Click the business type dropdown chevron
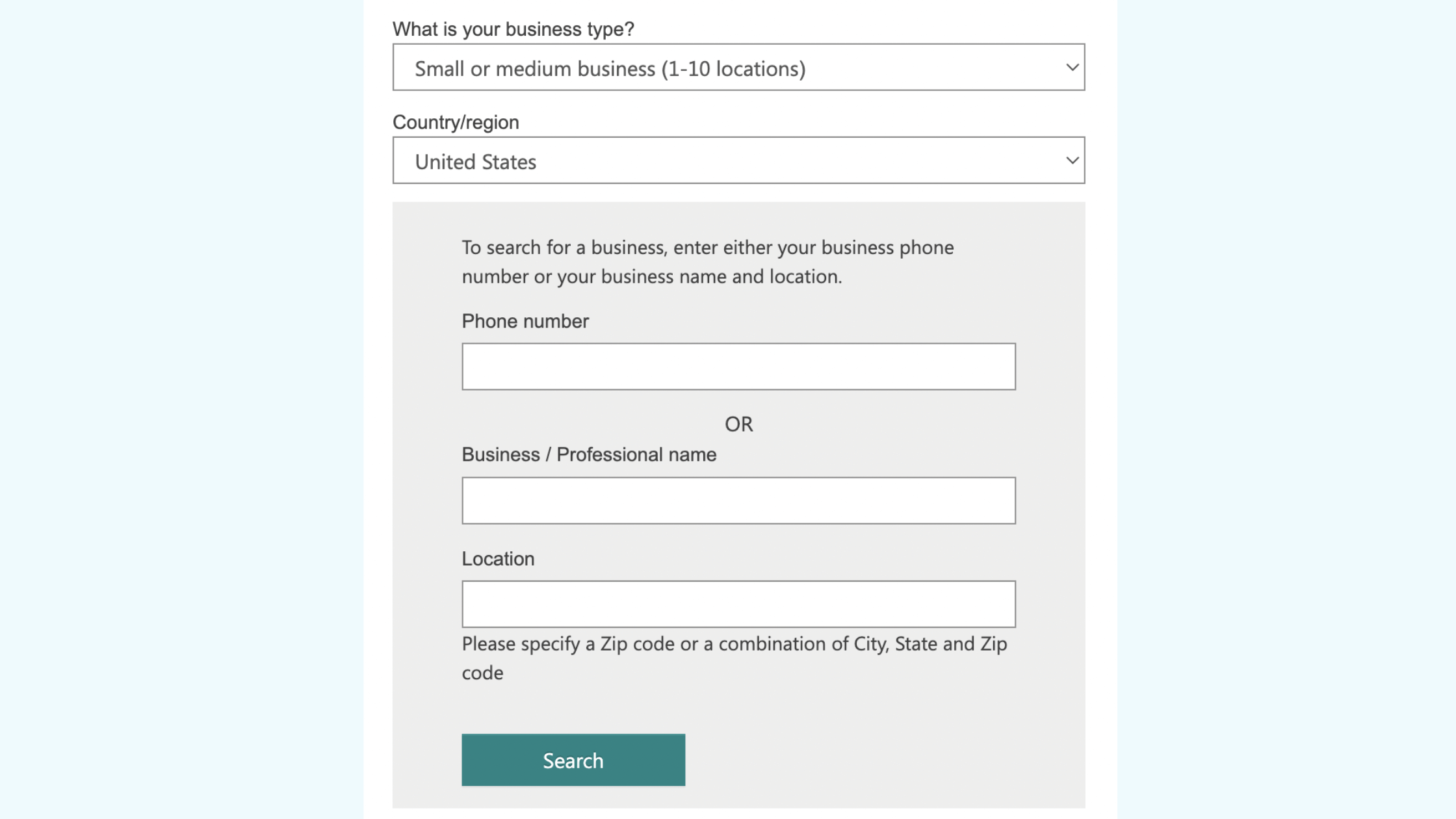The height and width of the screenshot is (819, 1456). (1072, 67)
